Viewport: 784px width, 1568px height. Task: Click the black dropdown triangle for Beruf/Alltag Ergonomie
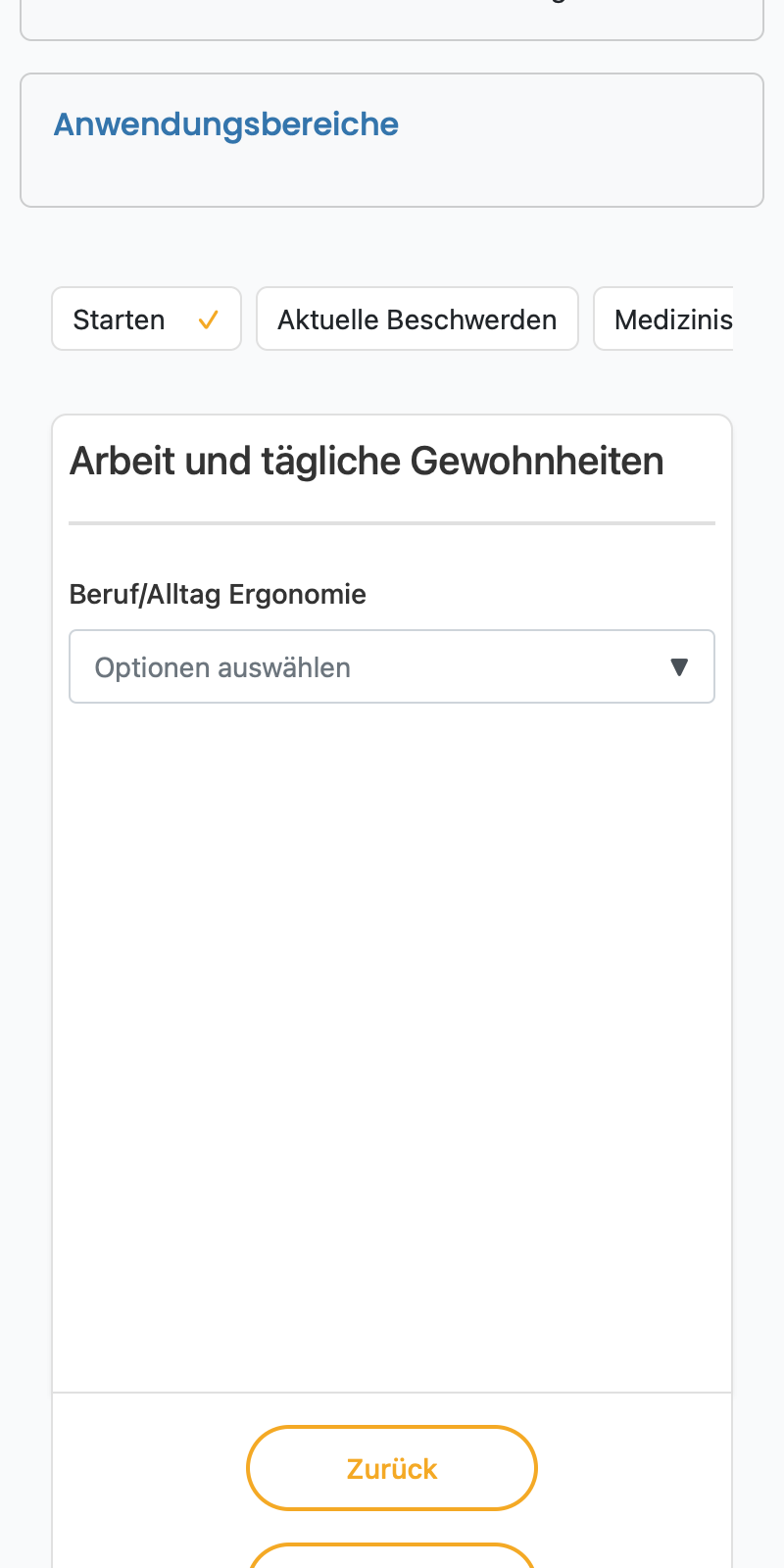tap(679, 667)
